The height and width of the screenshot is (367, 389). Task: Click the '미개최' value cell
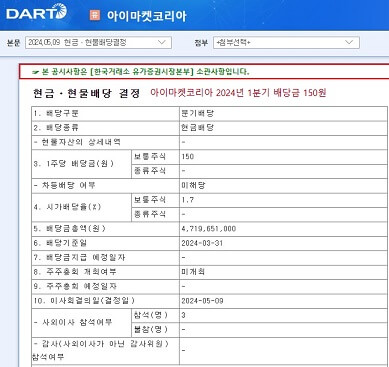pos(193,272)
